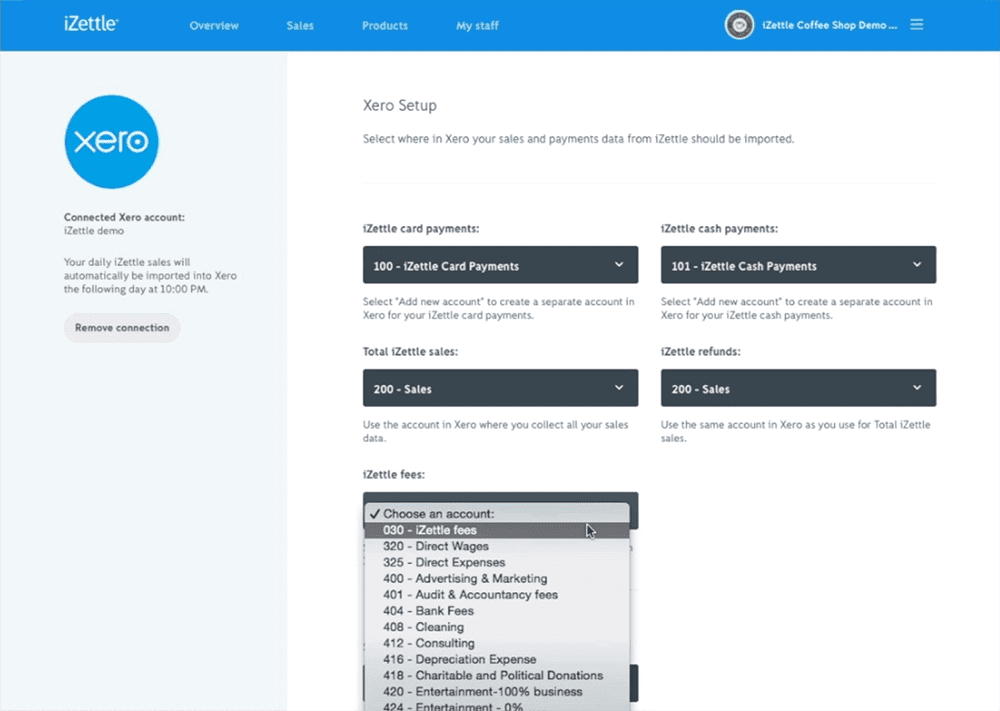The width and height of the screenshot is (1000, 711).
Task: Open iZettle refunds dropdown
Action: (x=798, y=388)
